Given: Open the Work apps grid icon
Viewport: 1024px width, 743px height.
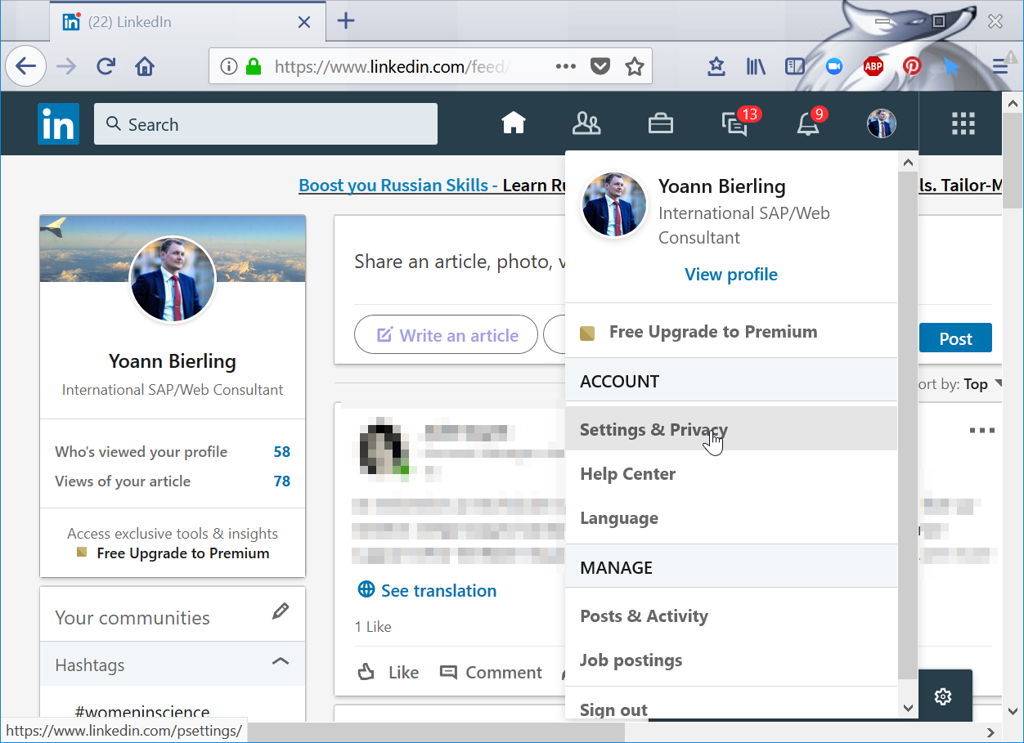Looking at the screenshot, I should click(962, 122).
